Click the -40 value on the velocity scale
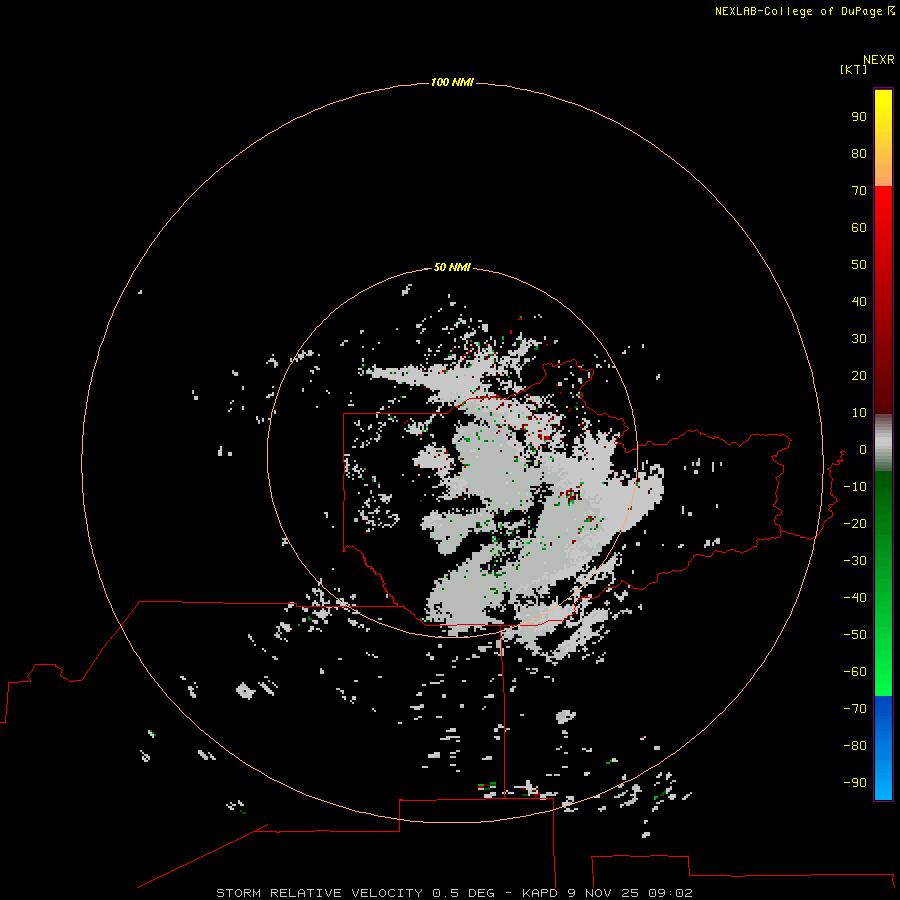 [x=855, y=598]
